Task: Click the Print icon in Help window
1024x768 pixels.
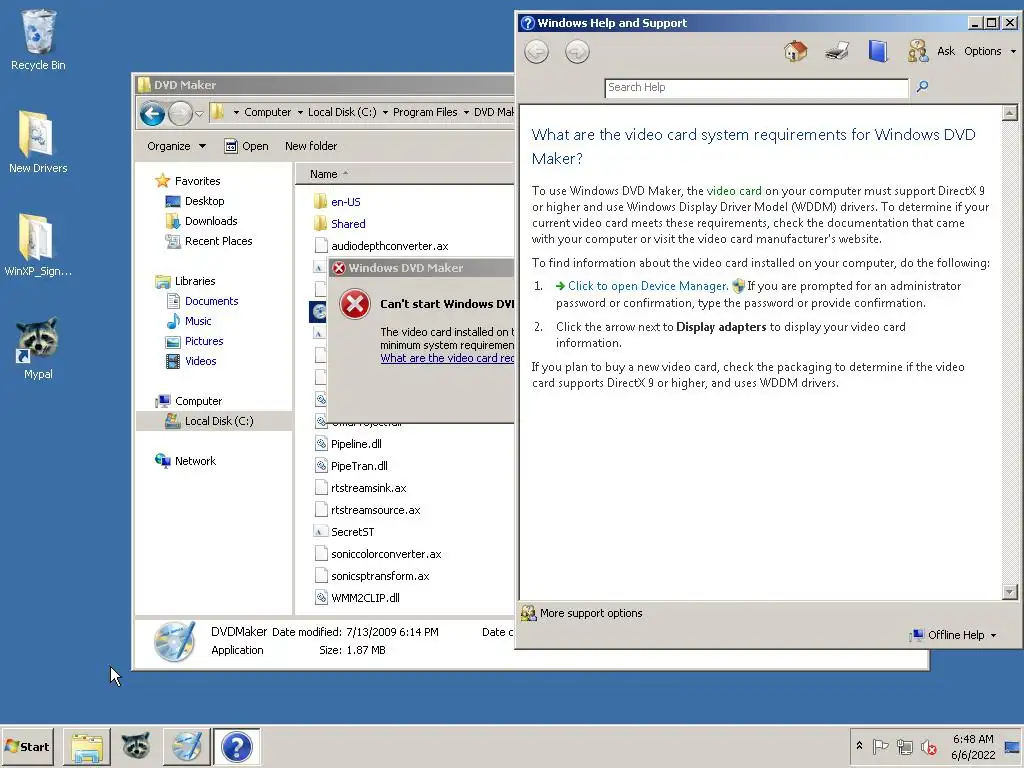Action: coord(837,51)
